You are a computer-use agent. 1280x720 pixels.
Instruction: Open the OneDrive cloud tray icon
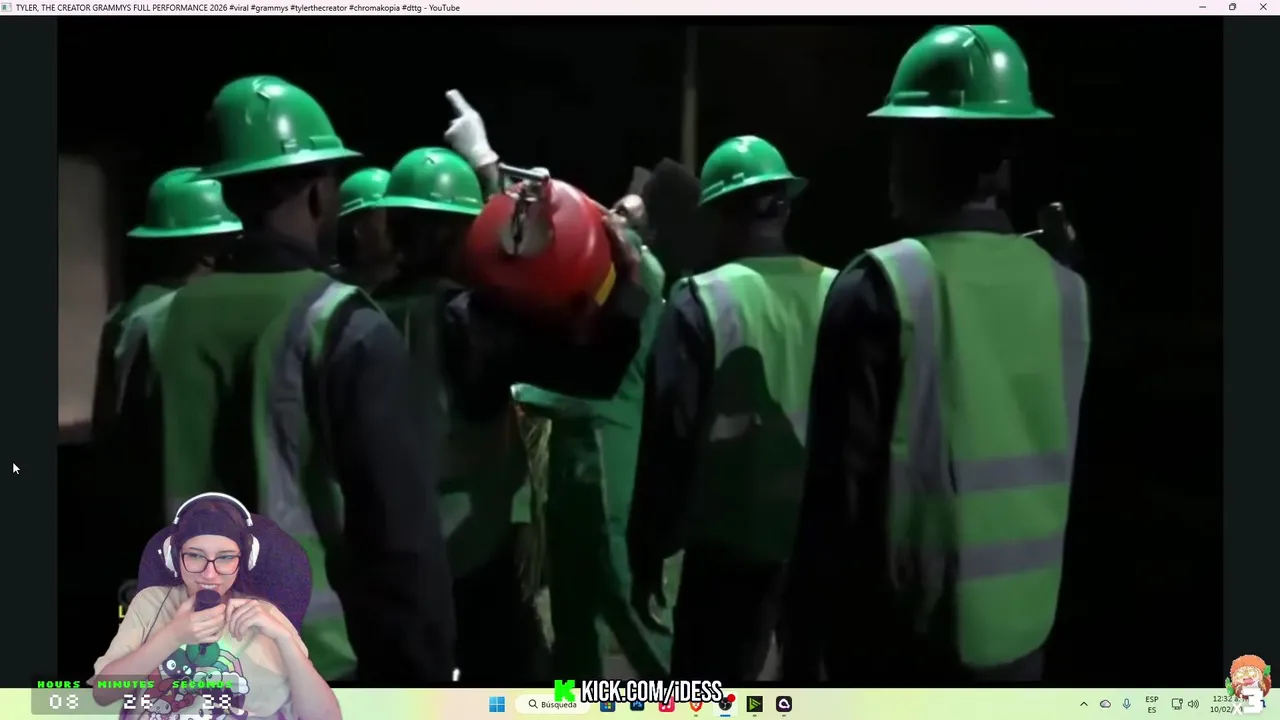point(1105,704)
